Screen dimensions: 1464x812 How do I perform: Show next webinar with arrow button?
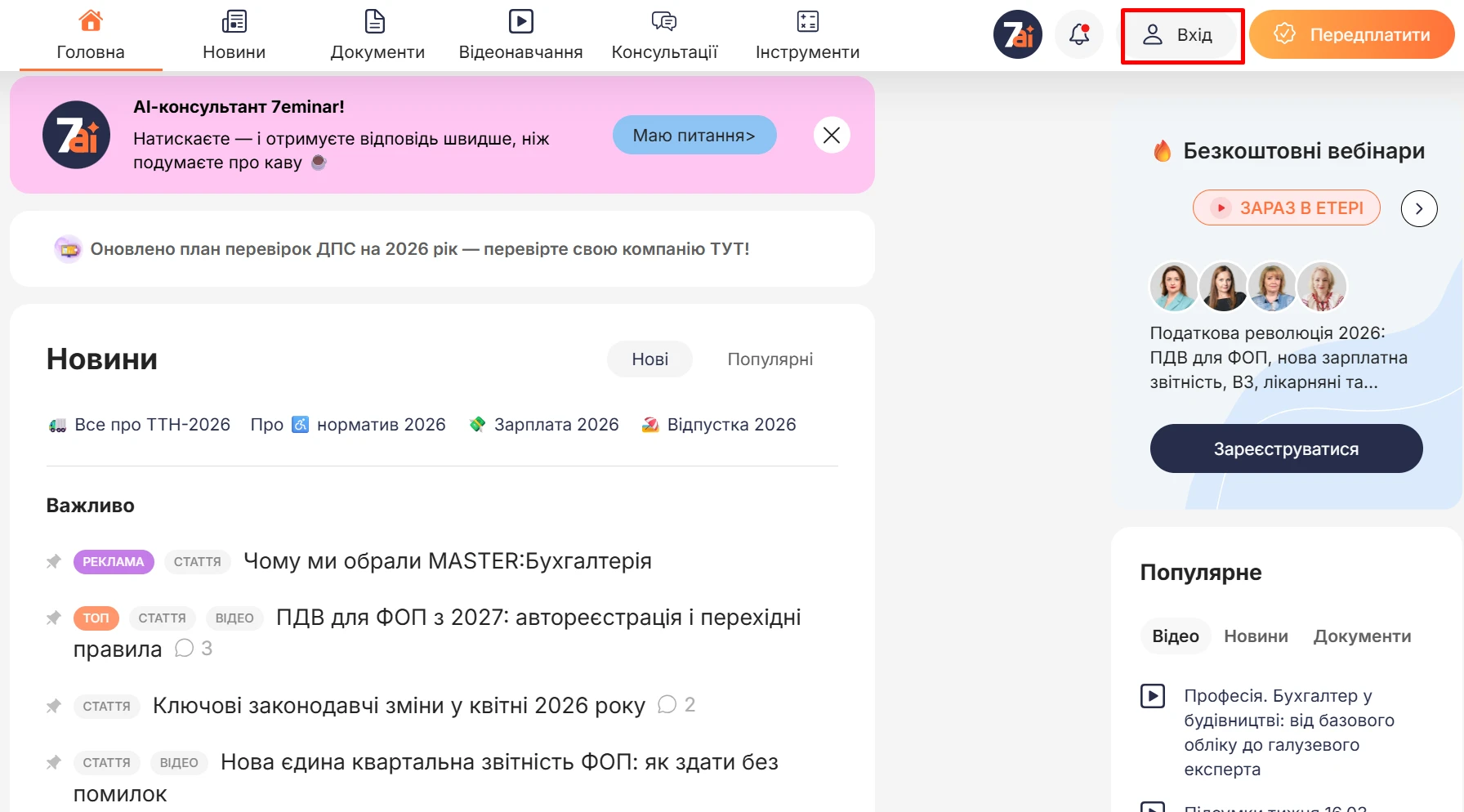click(x=1419, y=208)
